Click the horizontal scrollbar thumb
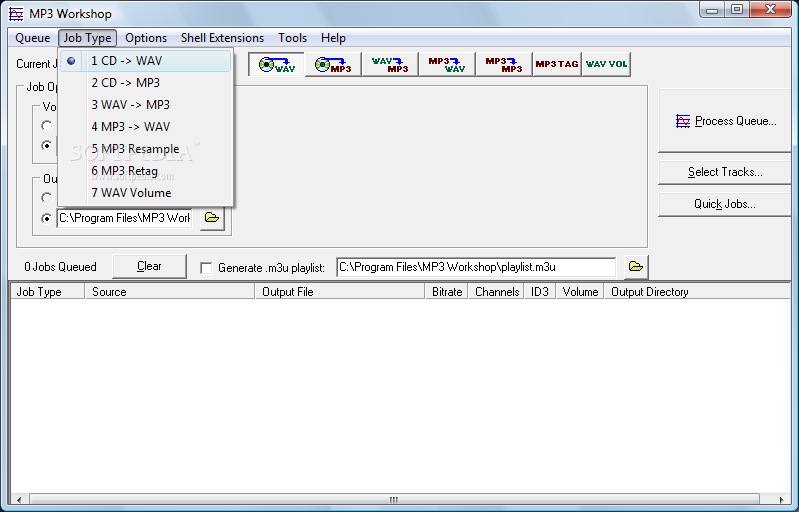 (394, 499)
